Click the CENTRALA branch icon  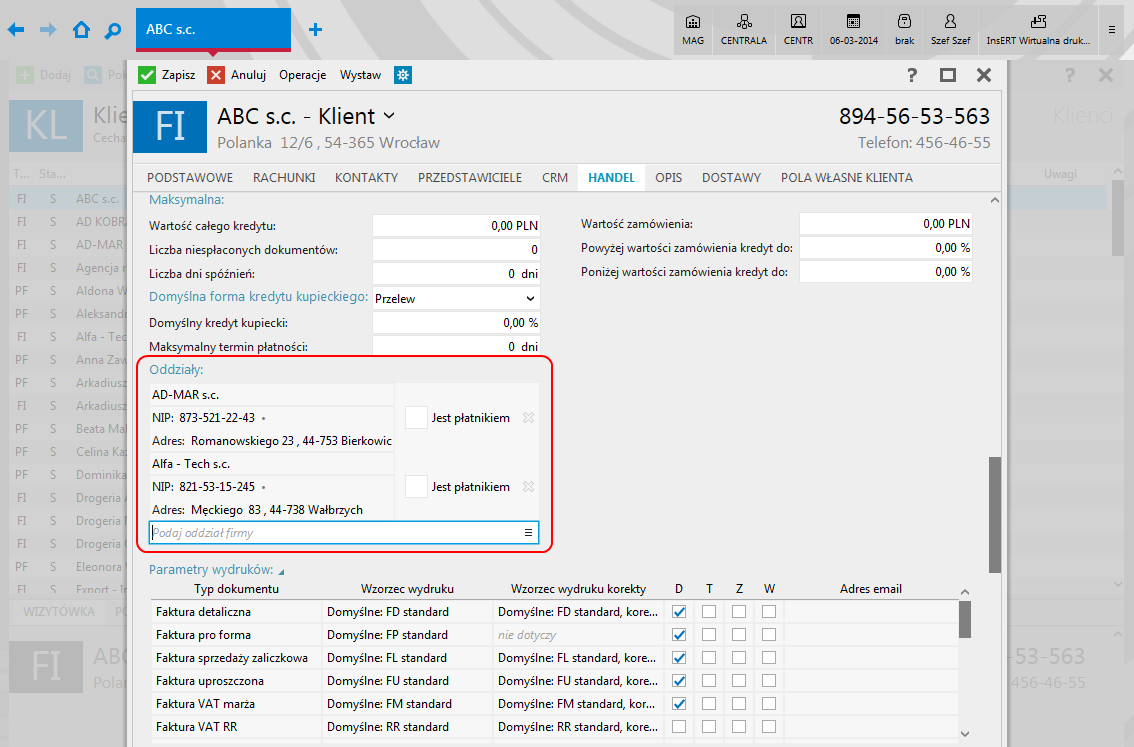pos(744,27)
